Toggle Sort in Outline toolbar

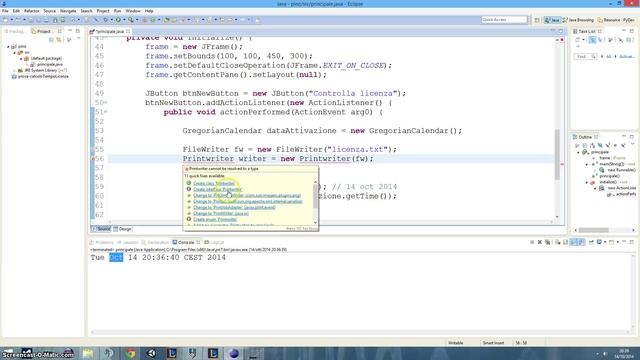click(x=592, y=145)
